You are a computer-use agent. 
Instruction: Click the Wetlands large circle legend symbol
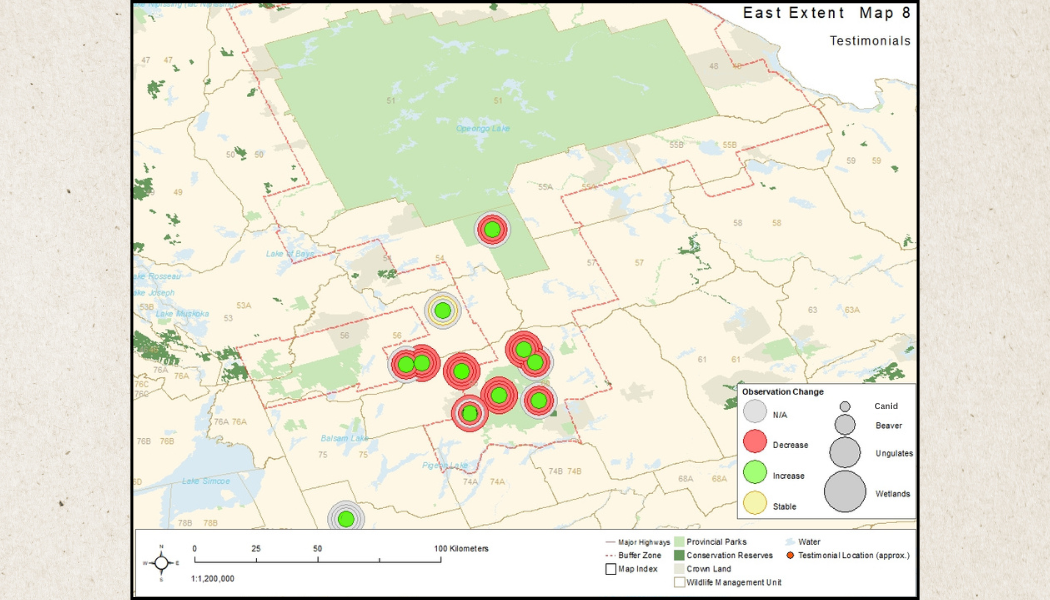coord(845,491)
